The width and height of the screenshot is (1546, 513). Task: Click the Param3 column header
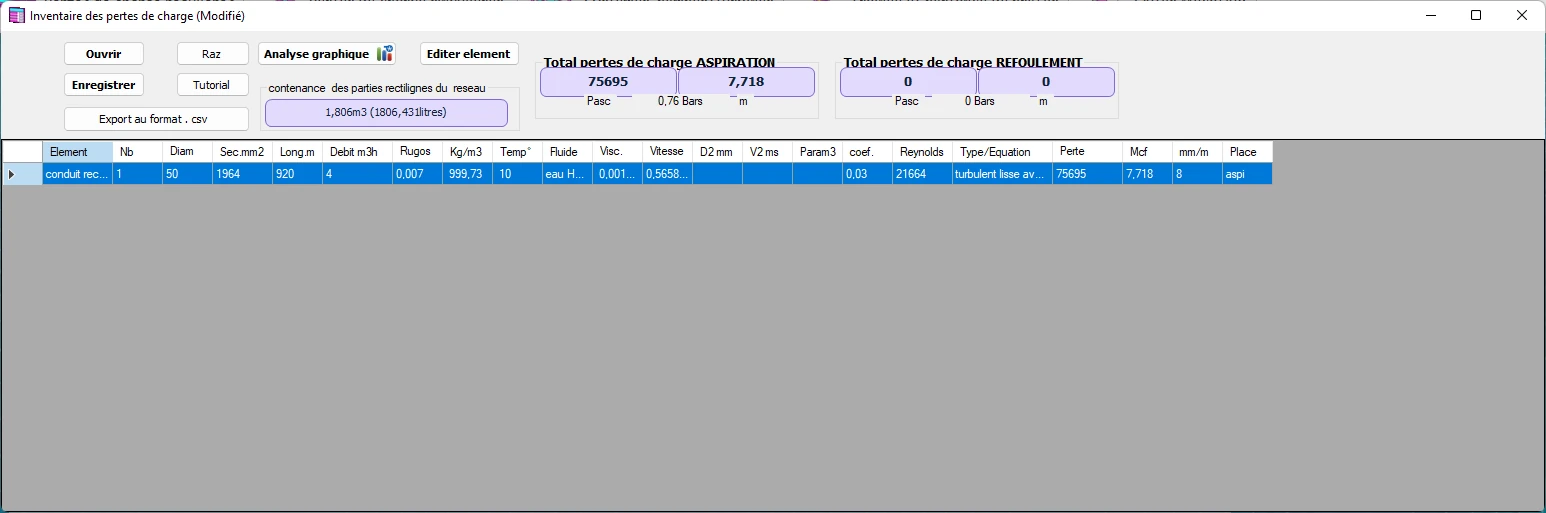click(x=817, y=152)
